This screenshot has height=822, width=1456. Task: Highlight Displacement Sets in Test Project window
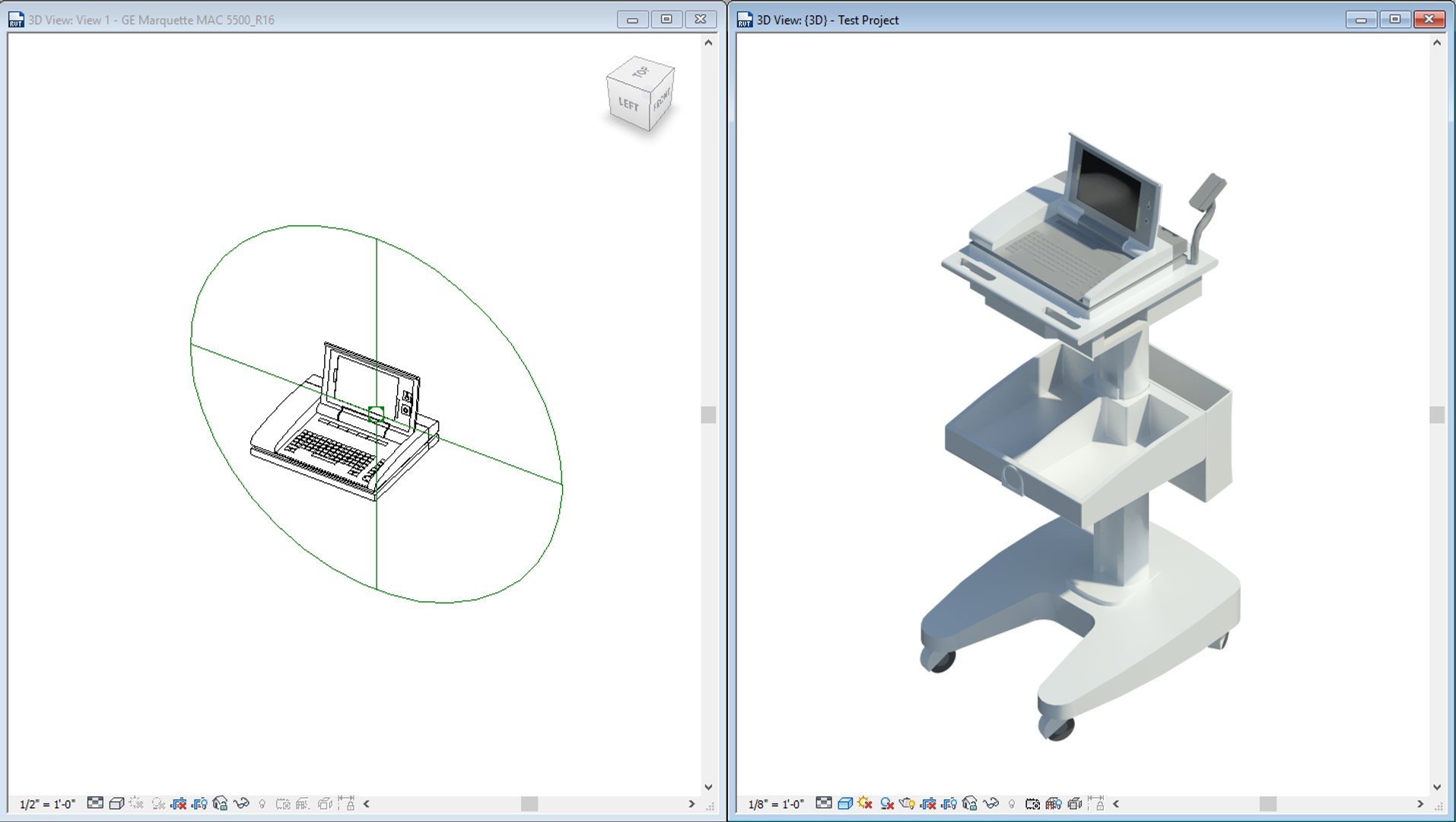click(1075, 804)
